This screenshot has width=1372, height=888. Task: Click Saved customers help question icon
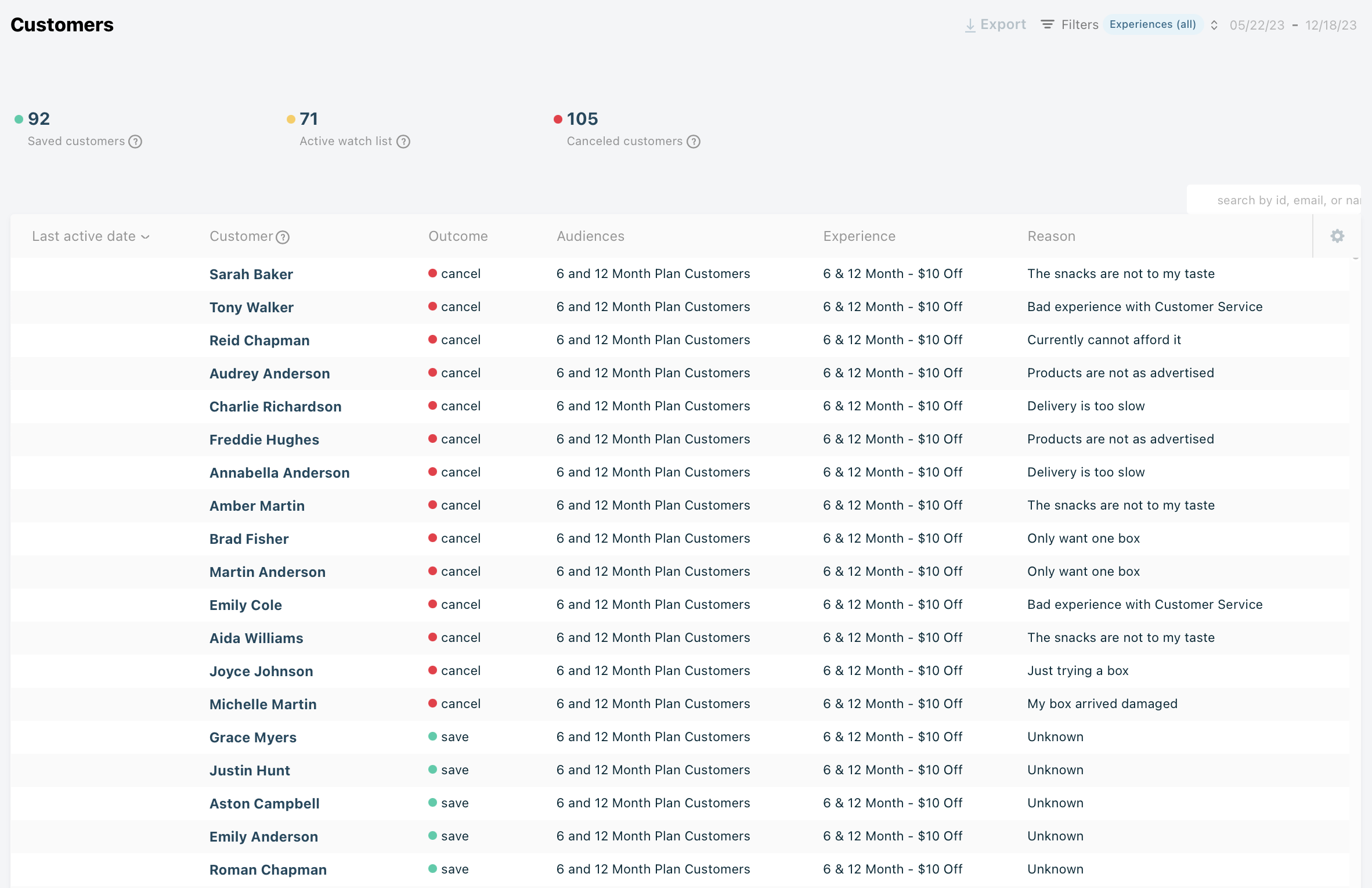pos(135,142)
